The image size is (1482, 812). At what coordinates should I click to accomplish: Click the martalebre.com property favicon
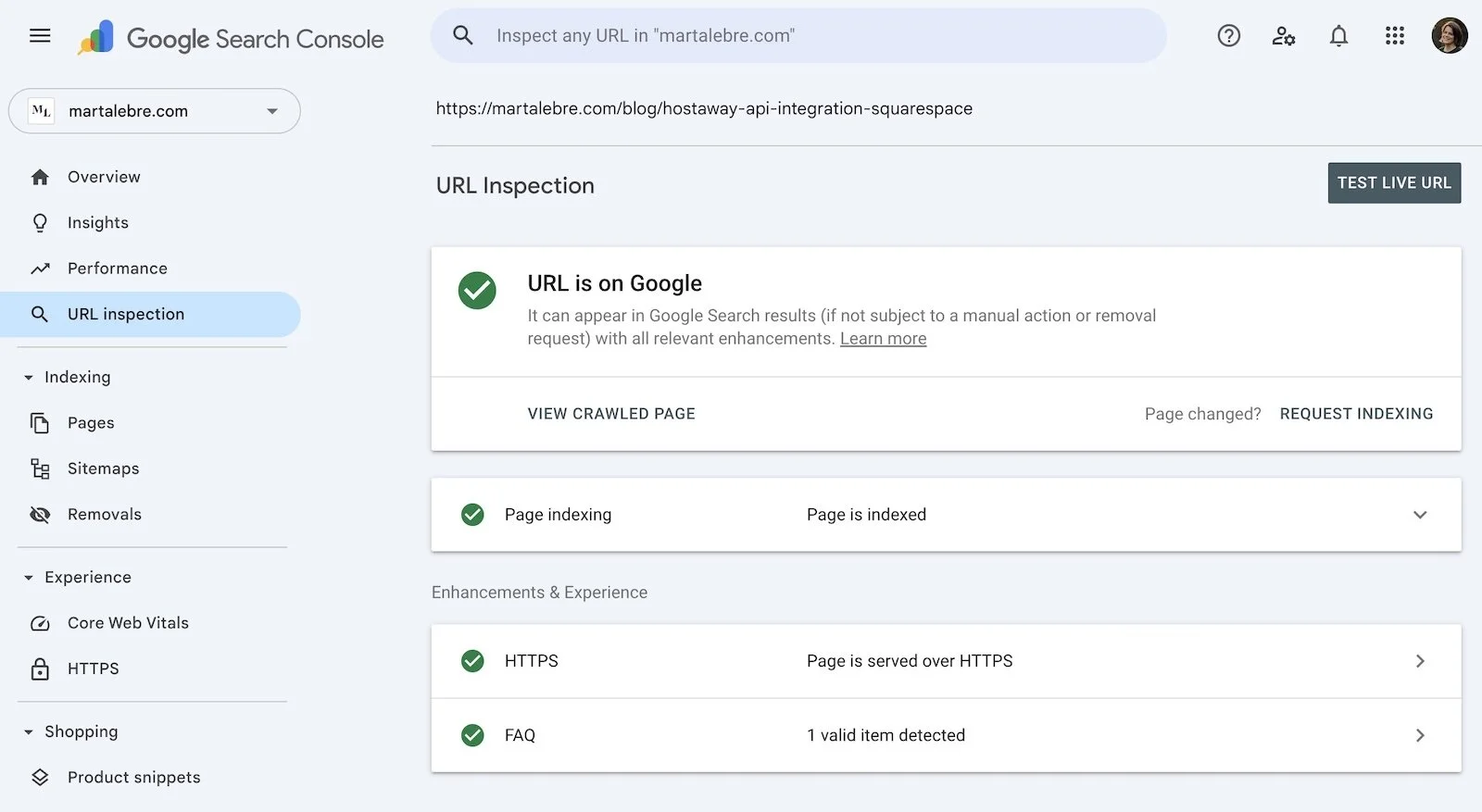click(x=41, y=111)
